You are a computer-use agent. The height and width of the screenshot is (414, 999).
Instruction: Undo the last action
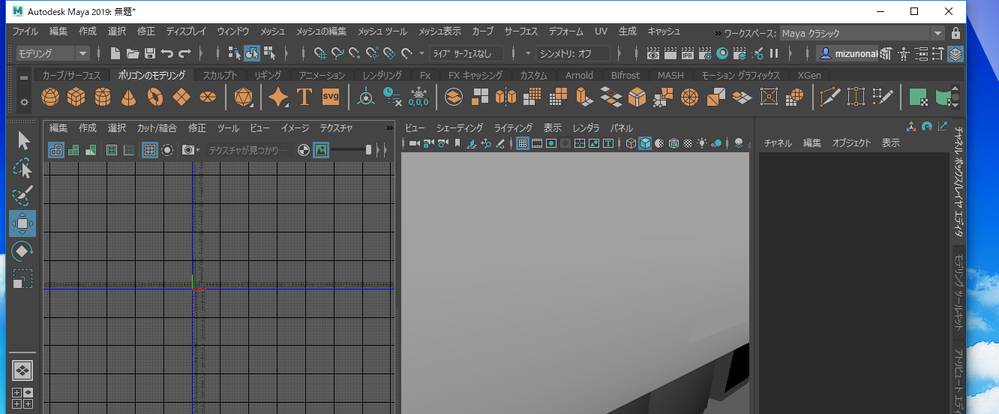click(167, 54)
